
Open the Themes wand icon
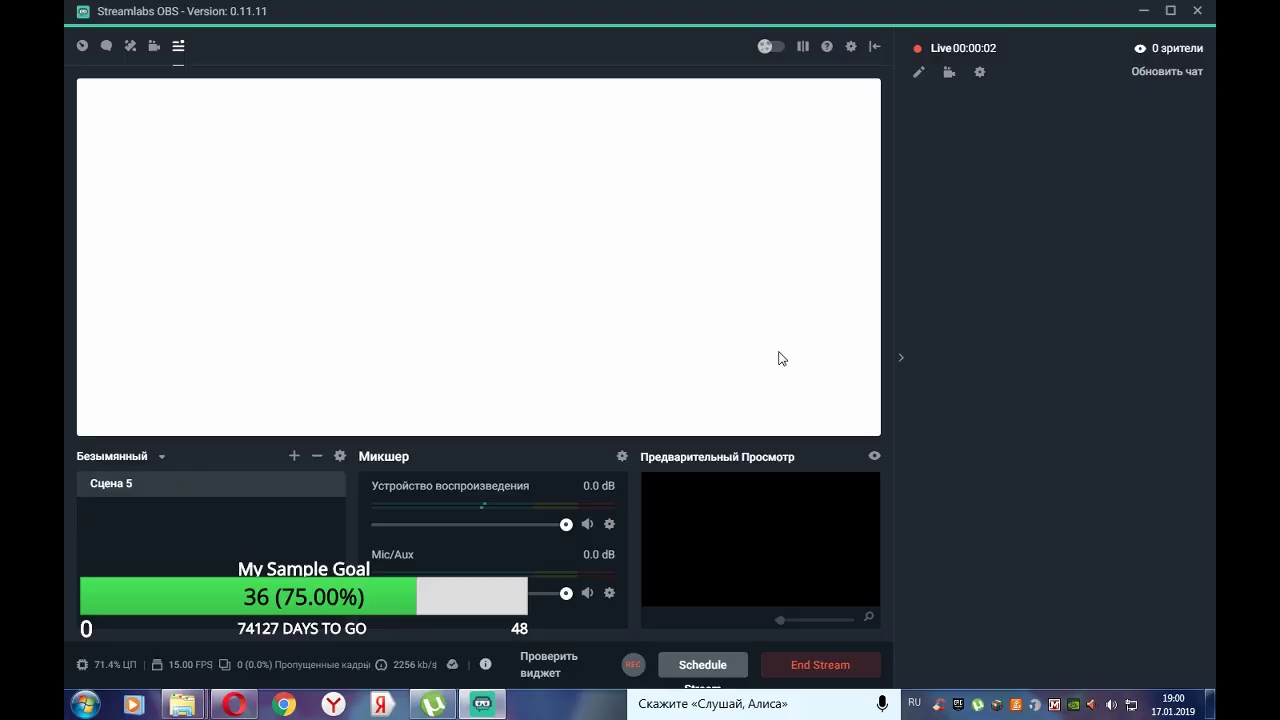tap(130, 46)
